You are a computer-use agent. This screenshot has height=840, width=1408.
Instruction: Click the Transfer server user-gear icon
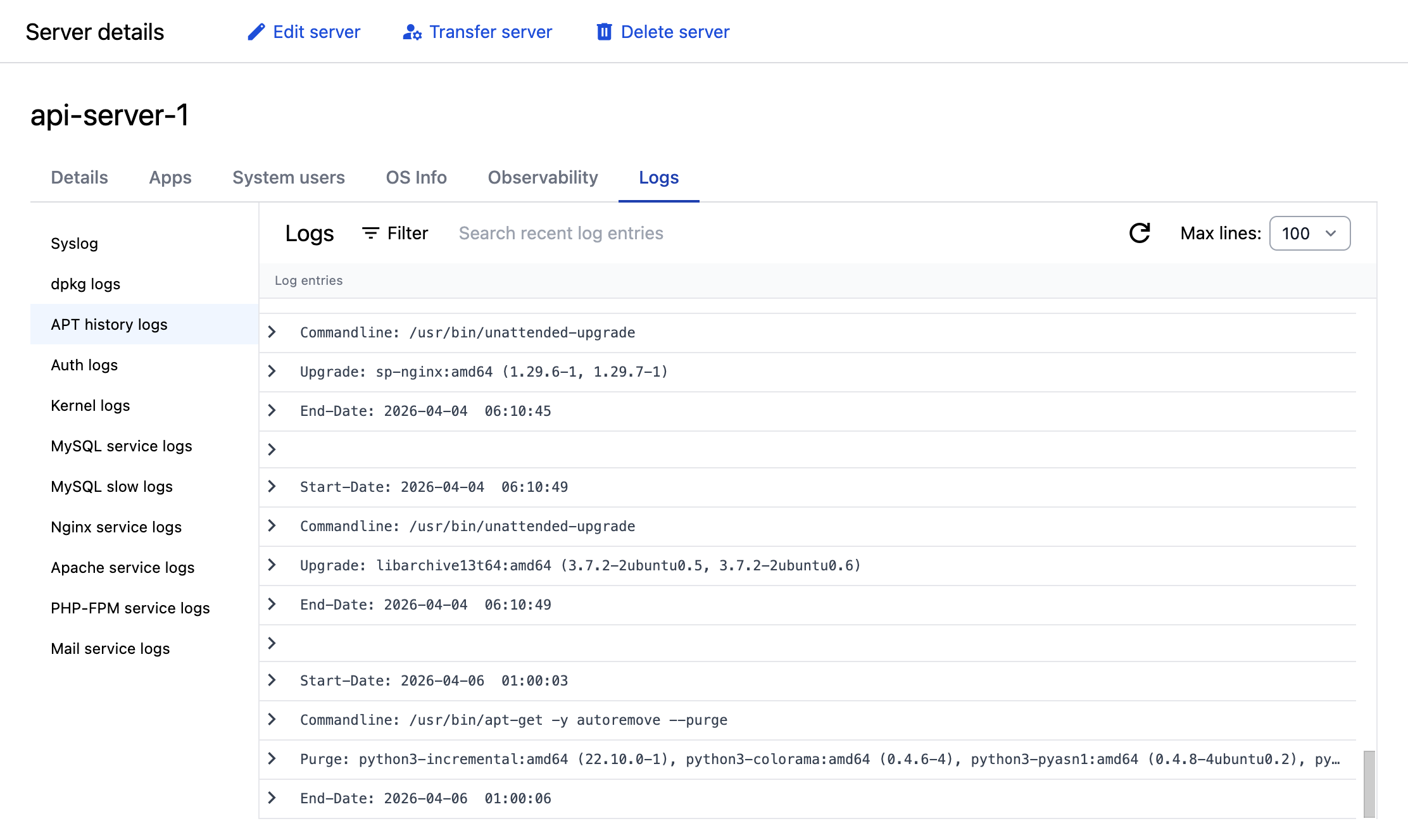click(412, 32)
